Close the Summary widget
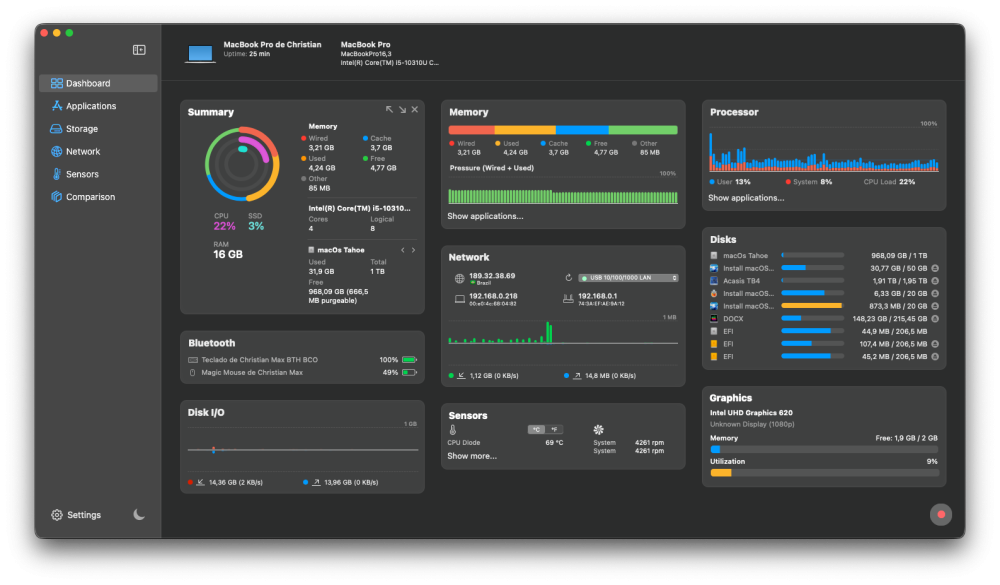 click(x=415, y=110)
